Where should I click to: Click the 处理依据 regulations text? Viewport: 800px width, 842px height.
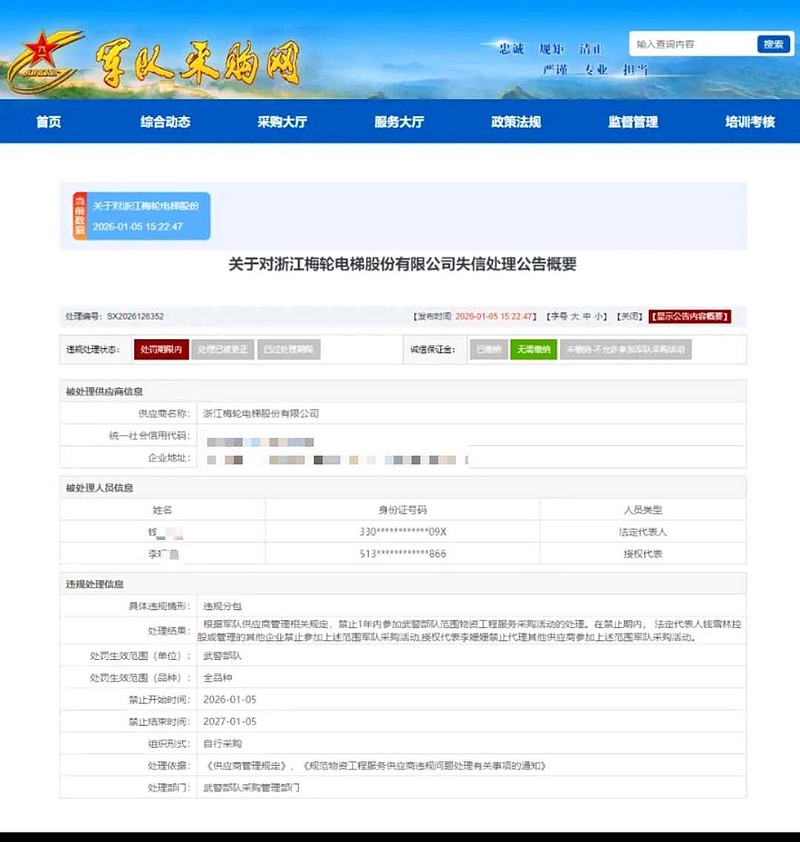click(x=375, y=766)
